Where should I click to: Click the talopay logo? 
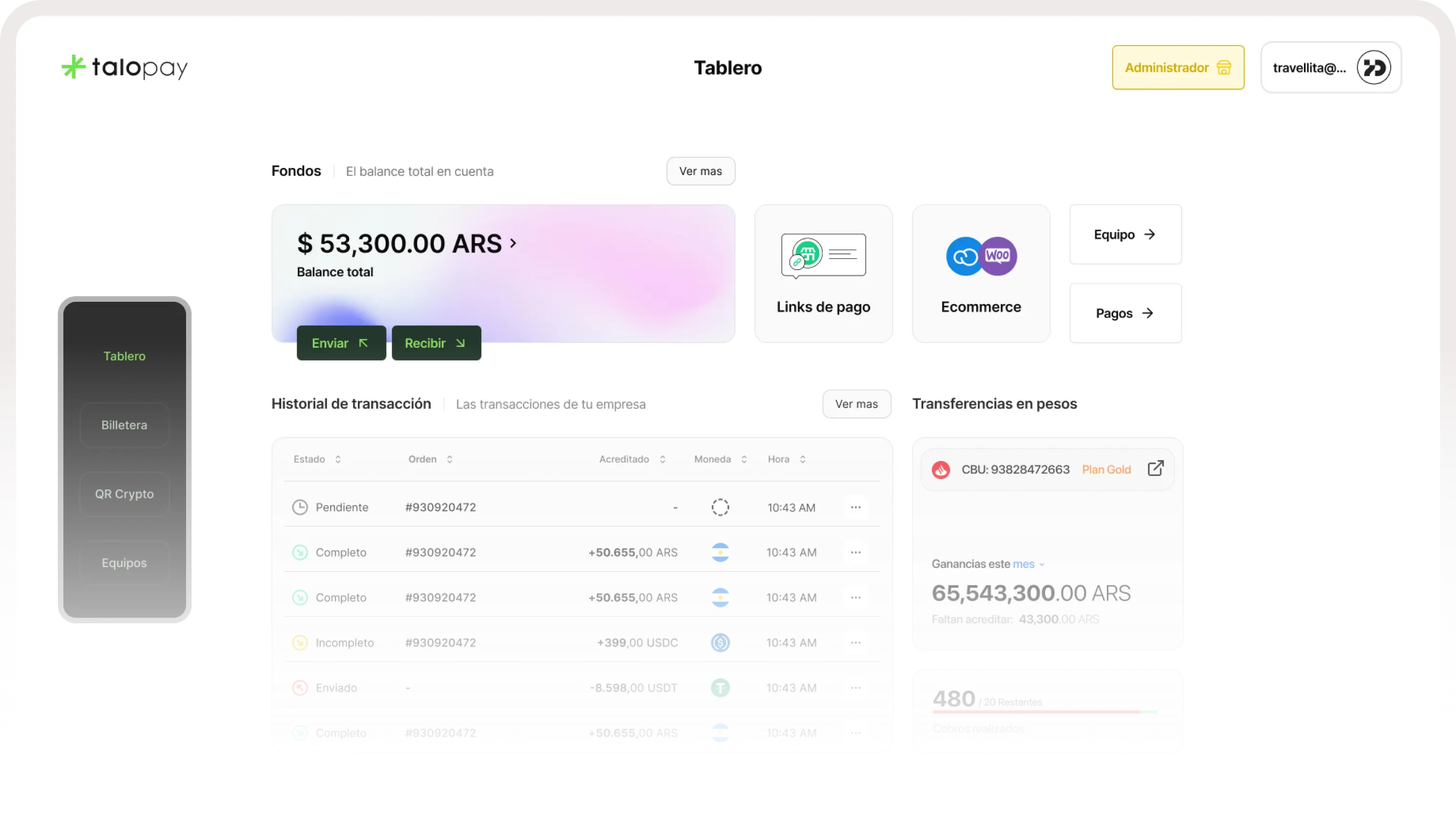(124, 67)
